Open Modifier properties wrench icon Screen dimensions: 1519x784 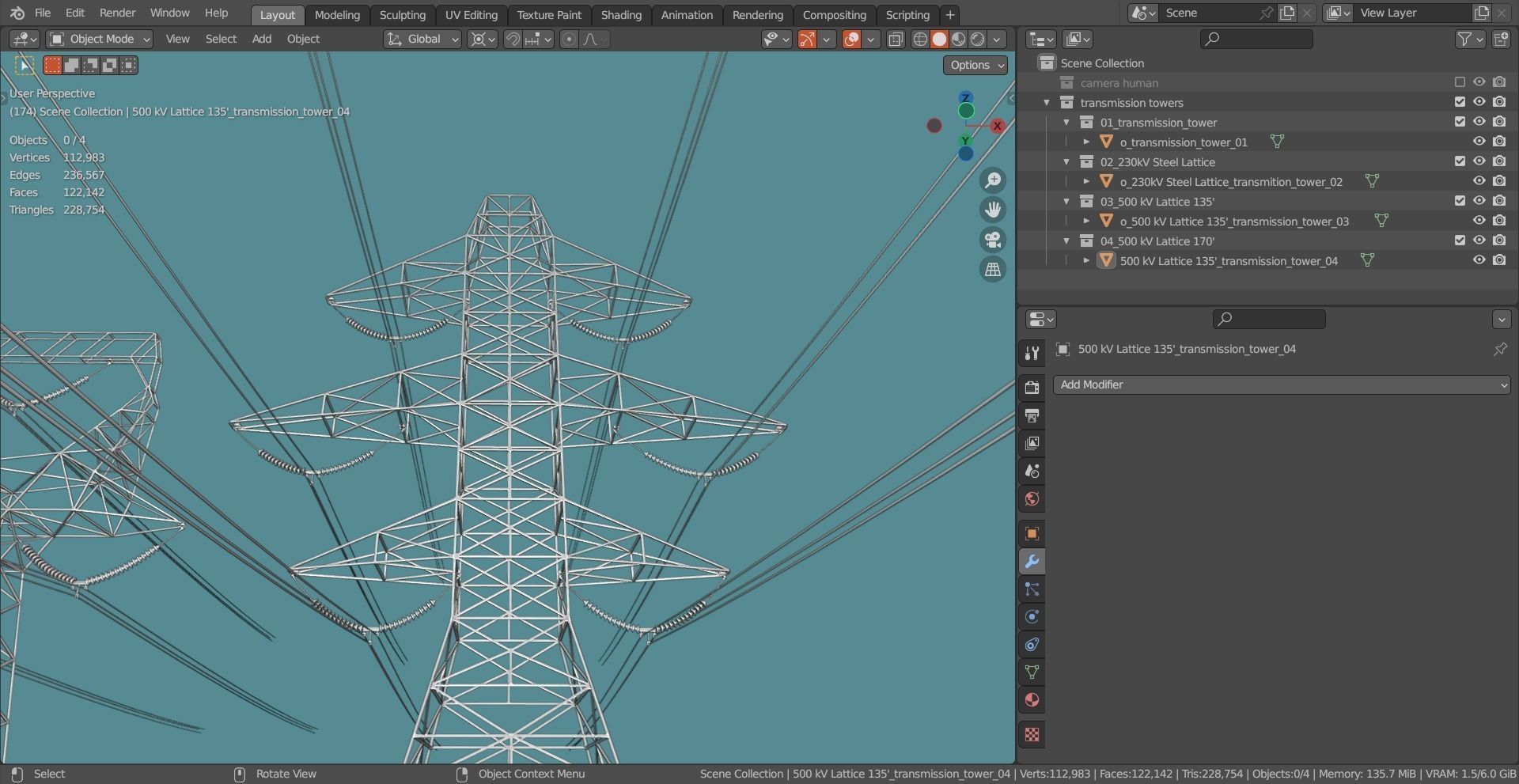click(1032, 562)
